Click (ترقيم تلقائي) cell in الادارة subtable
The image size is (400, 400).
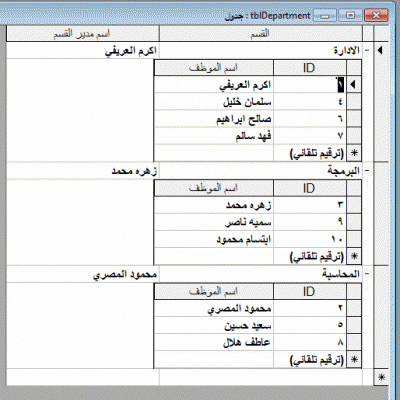click(x=310, y=153)
